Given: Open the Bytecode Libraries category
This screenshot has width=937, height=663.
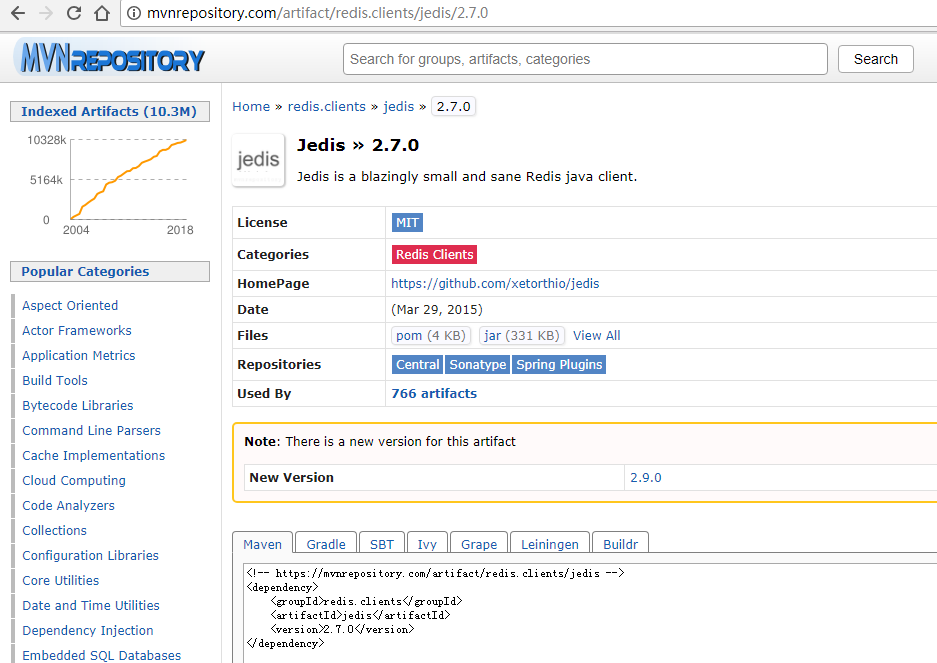Looking at the screenshot, I should [78, 405].
